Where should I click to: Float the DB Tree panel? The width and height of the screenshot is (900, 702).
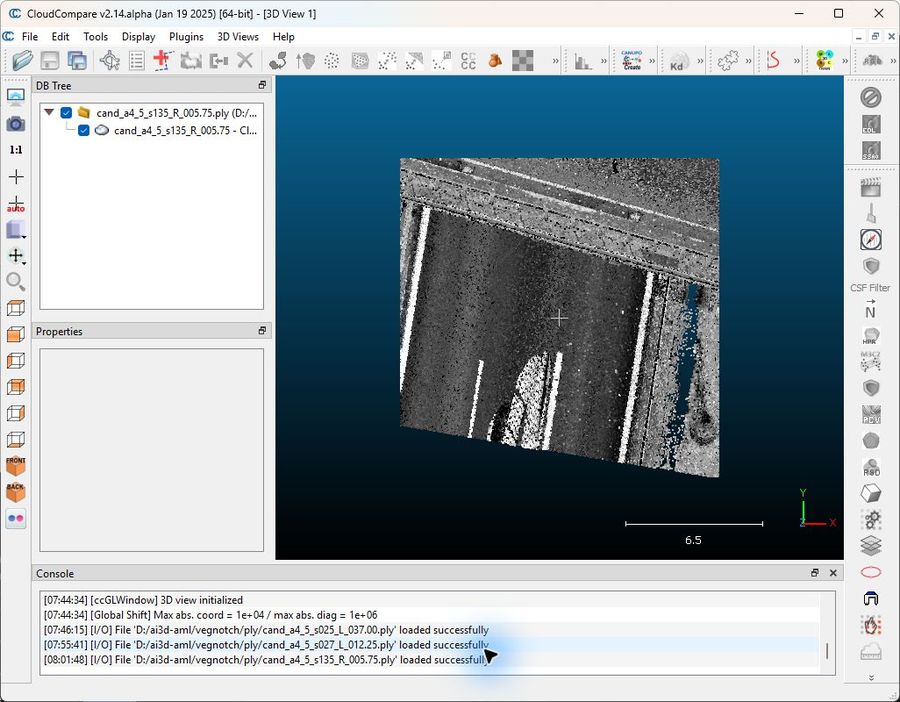[x=262, y=85]
